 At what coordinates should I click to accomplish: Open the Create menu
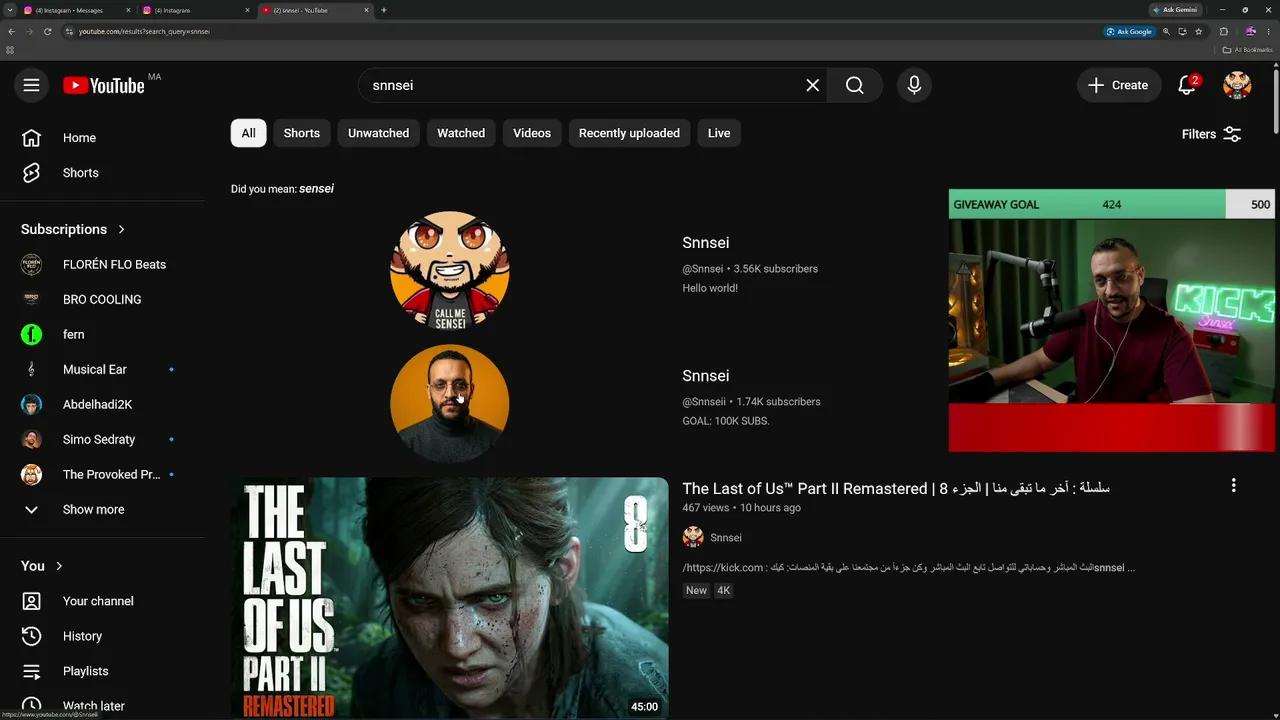tap(1119, 85)
